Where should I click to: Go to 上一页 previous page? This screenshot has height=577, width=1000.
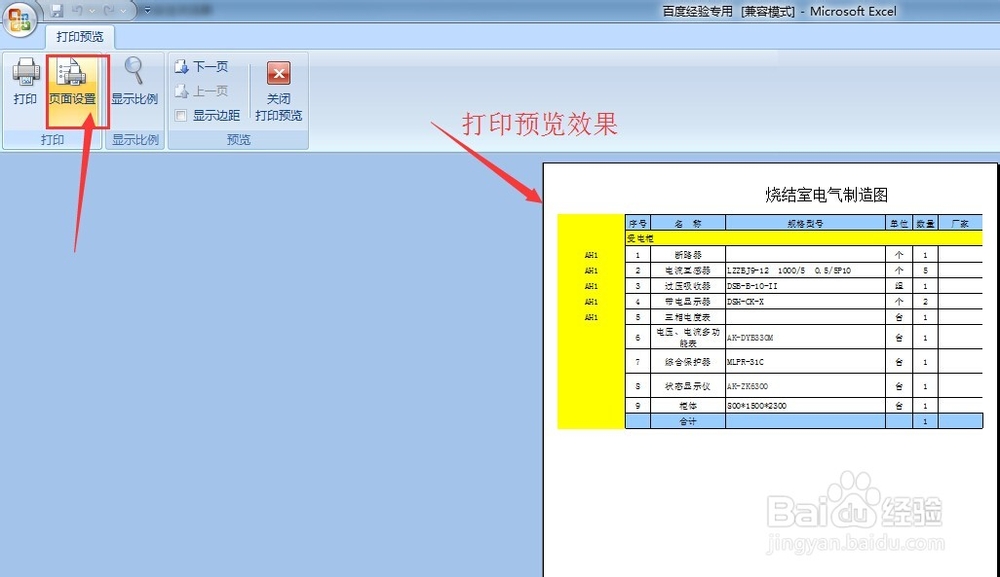[202, 91]
